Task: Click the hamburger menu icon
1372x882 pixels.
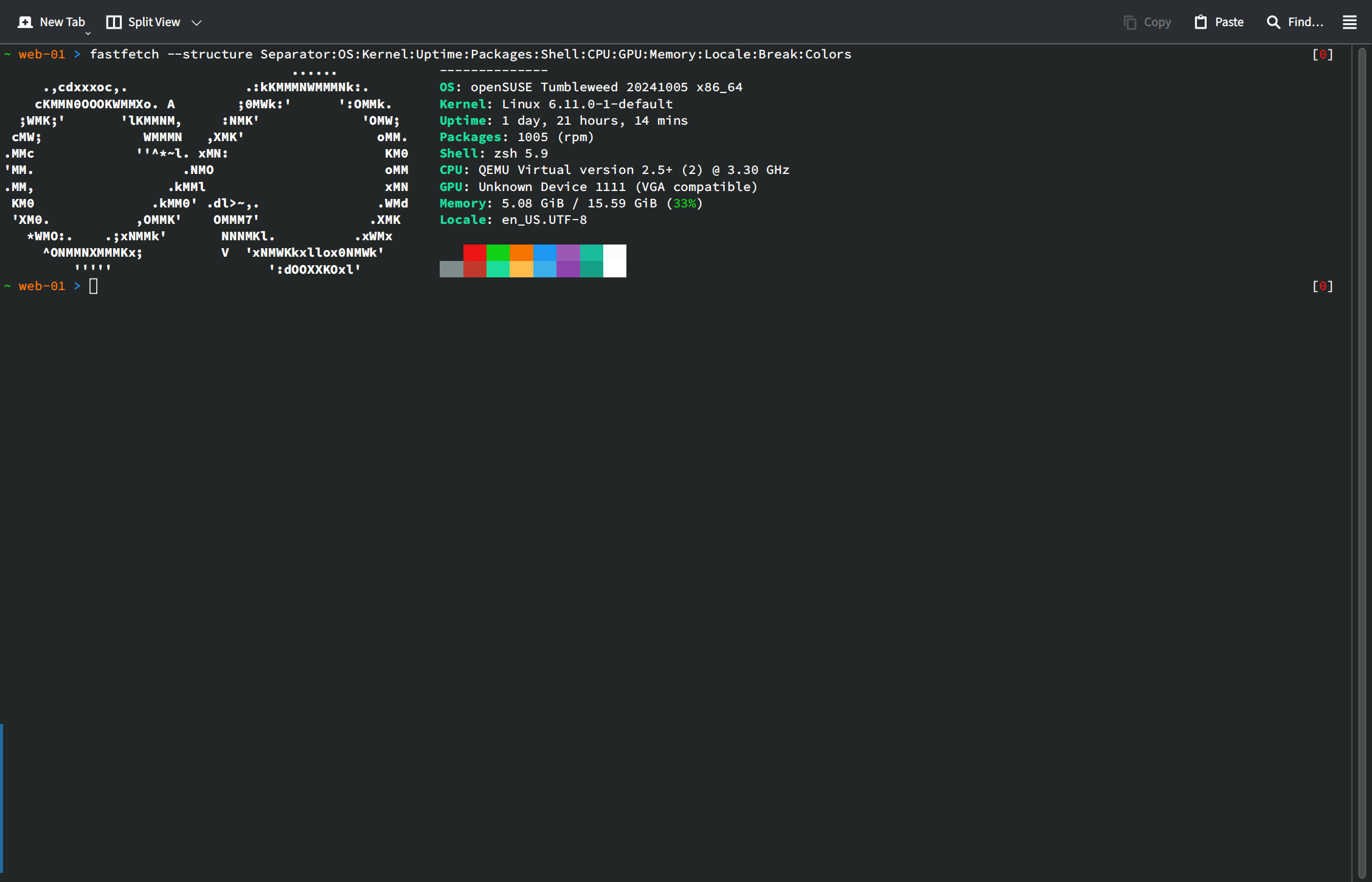Action: (x=1350, y=22)
